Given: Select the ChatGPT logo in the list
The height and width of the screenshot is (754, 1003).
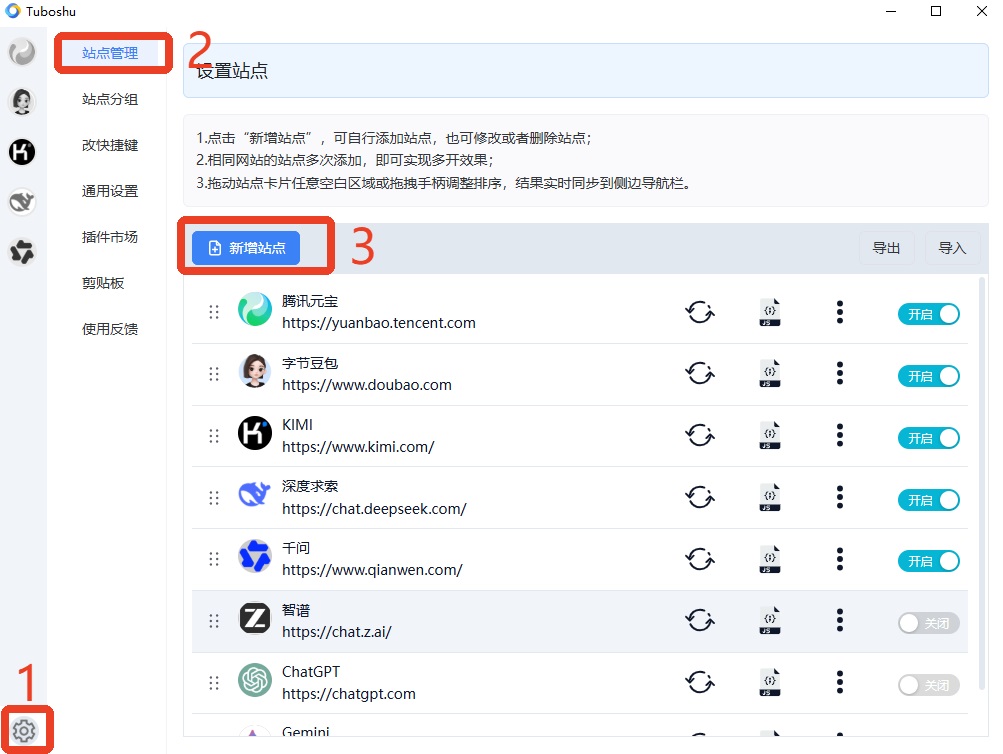Looking at the screenshot, I should 255,680.
